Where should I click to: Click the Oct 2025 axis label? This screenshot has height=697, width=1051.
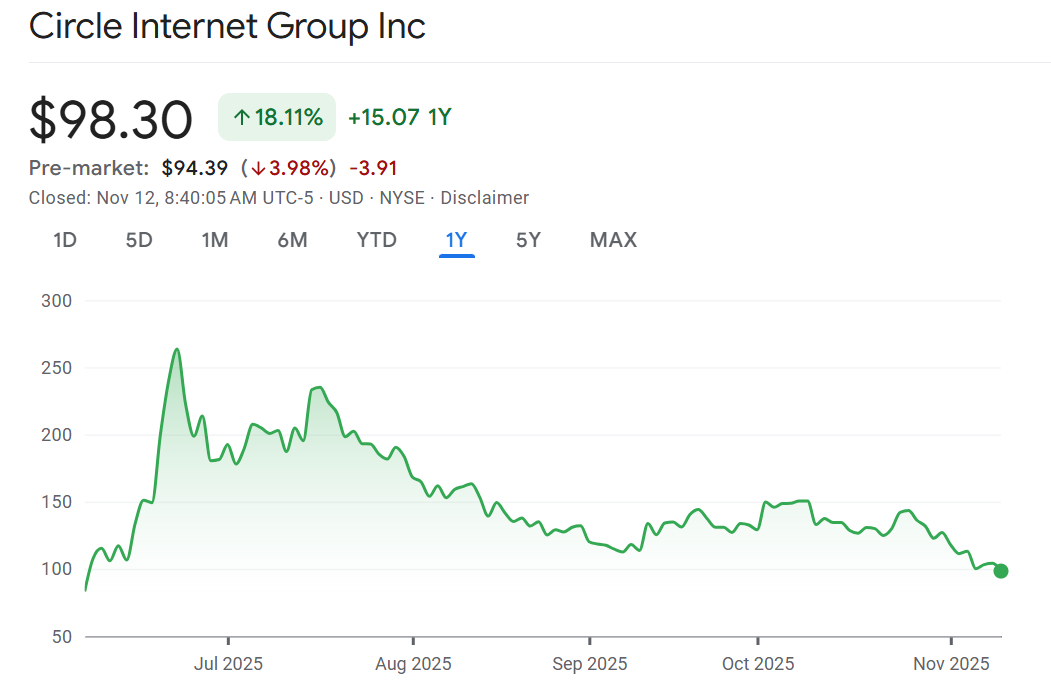click(758, 664)
